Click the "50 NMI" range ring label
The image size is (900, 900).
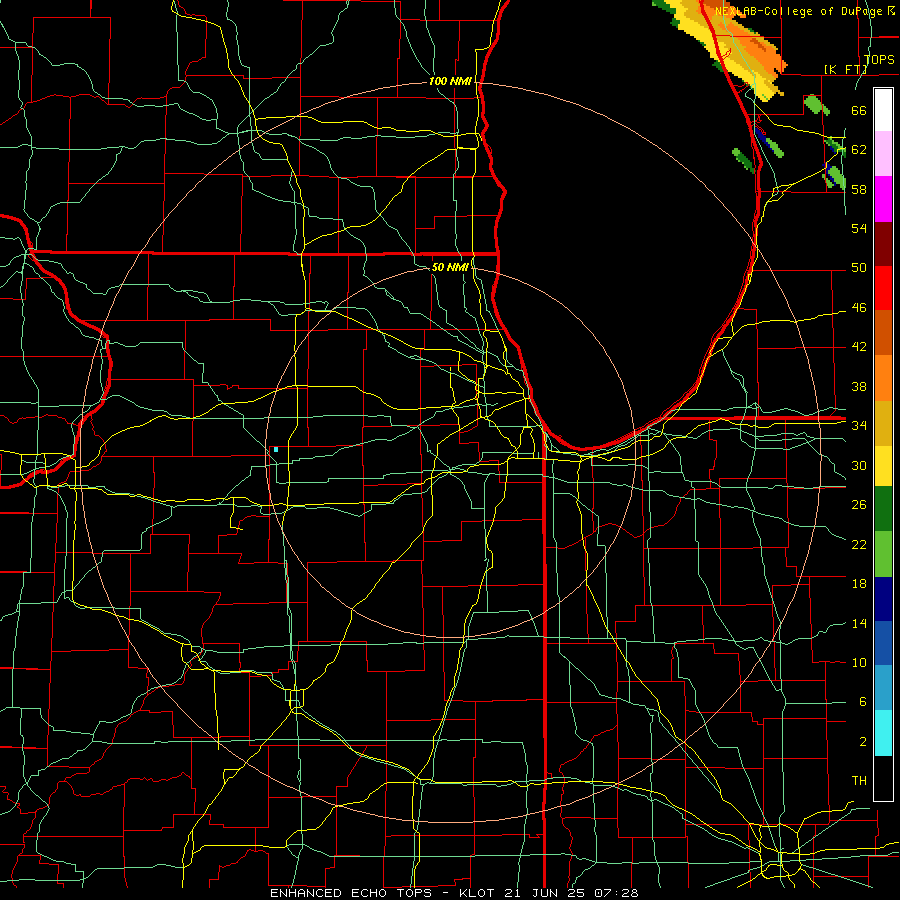tap(450, 267)
